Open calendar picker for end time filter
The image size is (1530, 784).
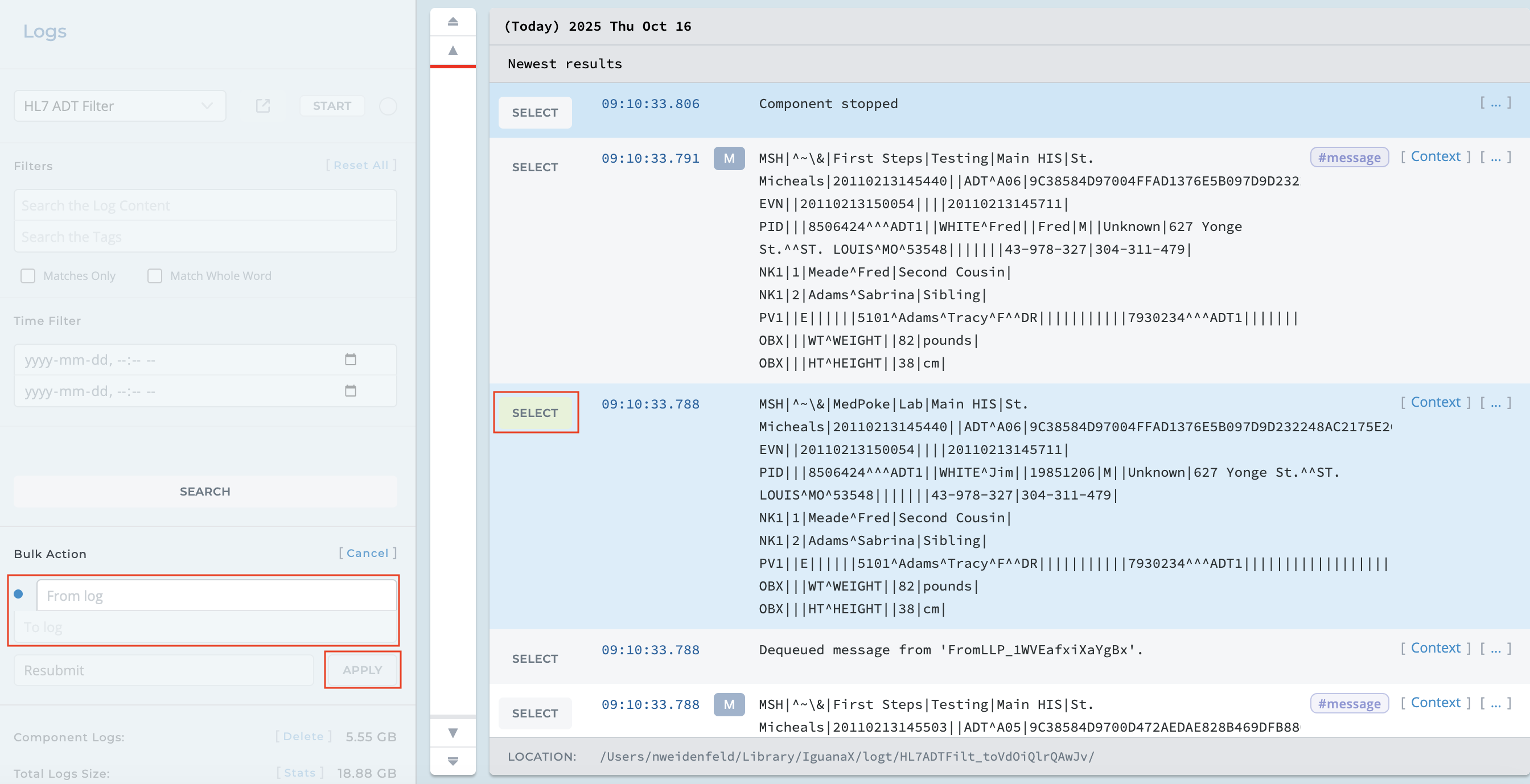click(x=351, y=391)
